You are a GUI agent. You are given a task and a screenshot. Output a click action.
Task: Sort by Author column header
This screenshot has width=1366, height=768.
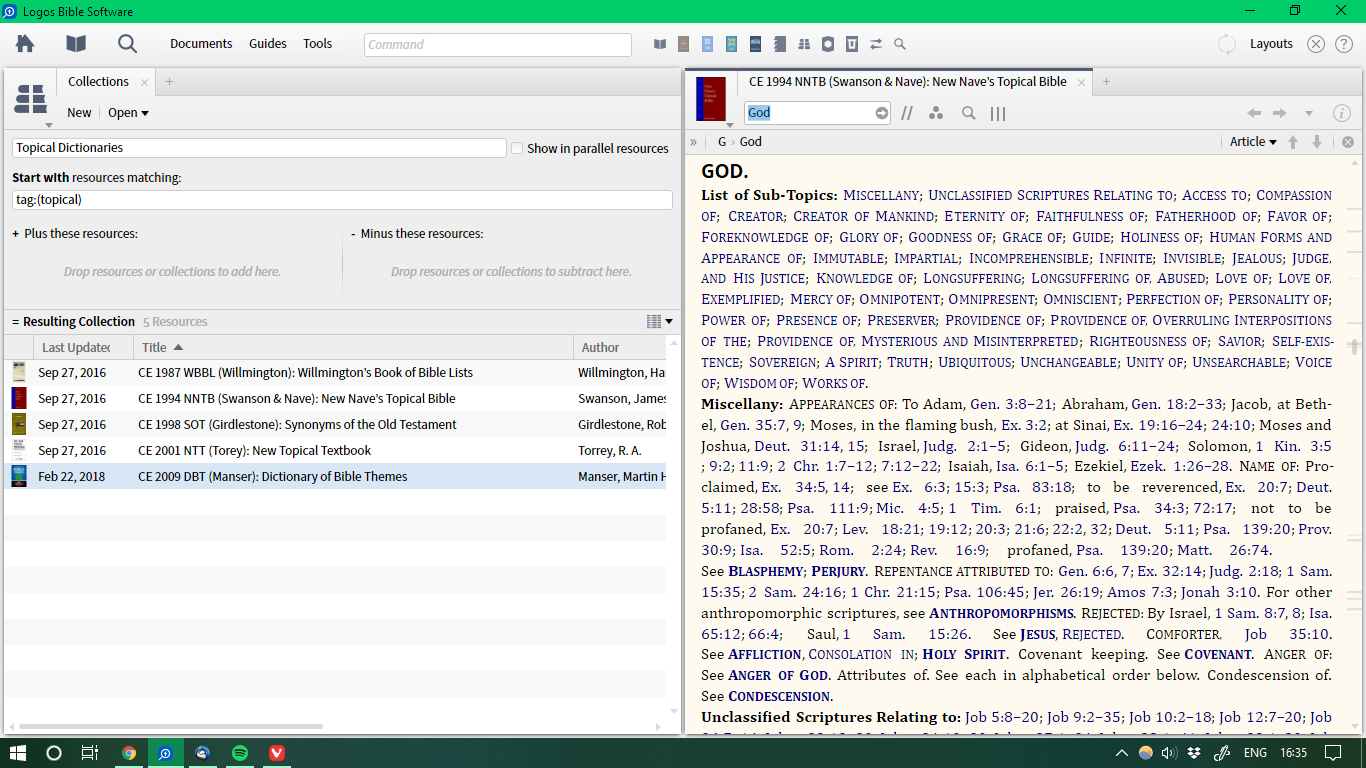(620, 347)
